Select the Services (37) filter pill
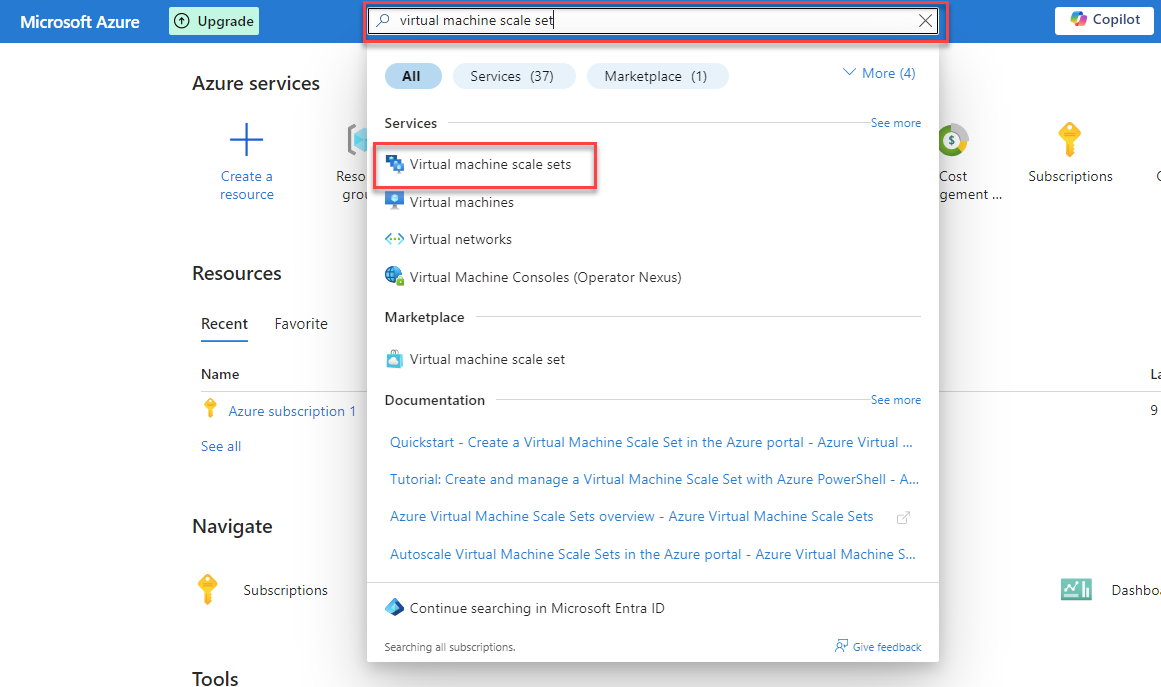The image size is (1161, 687). [514, 76]
